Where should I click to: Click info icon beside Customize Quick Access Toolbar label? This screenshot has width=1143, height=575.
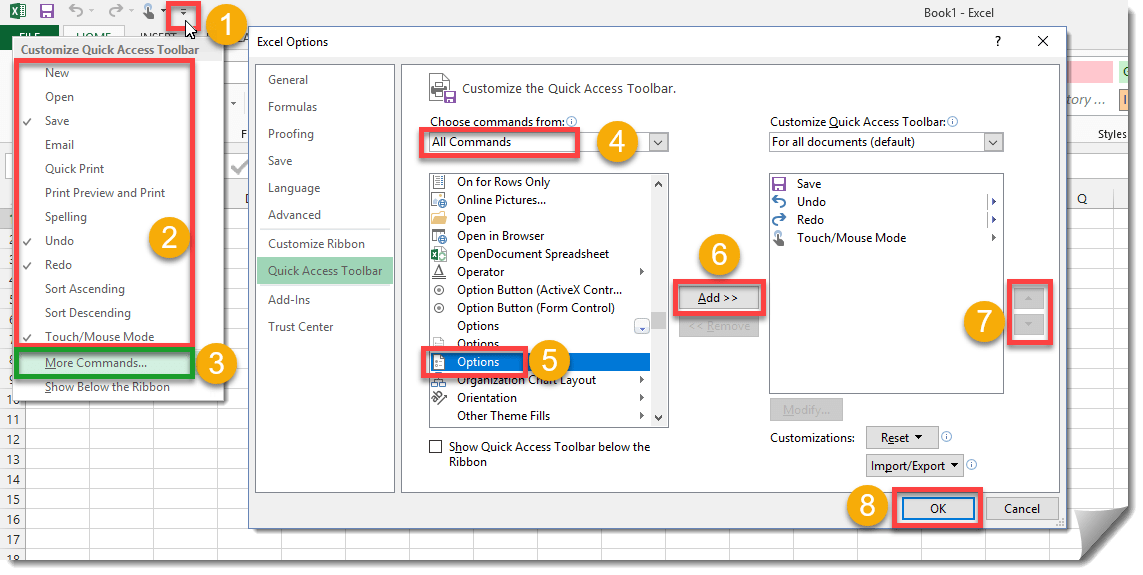953,122
